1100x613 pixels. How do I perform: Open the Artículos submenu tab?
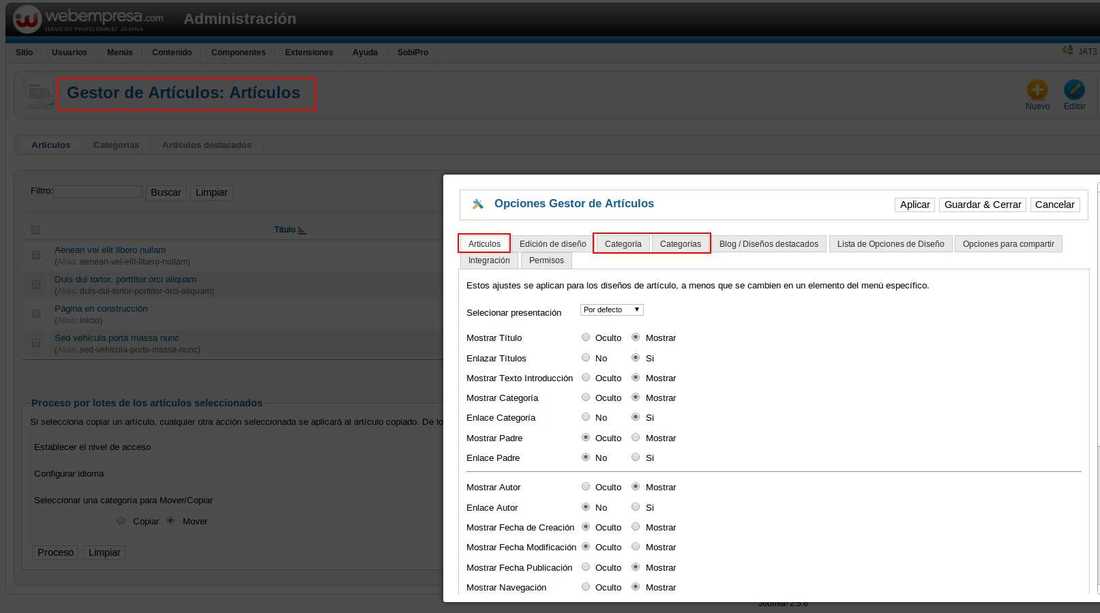(x=51, y=145)
